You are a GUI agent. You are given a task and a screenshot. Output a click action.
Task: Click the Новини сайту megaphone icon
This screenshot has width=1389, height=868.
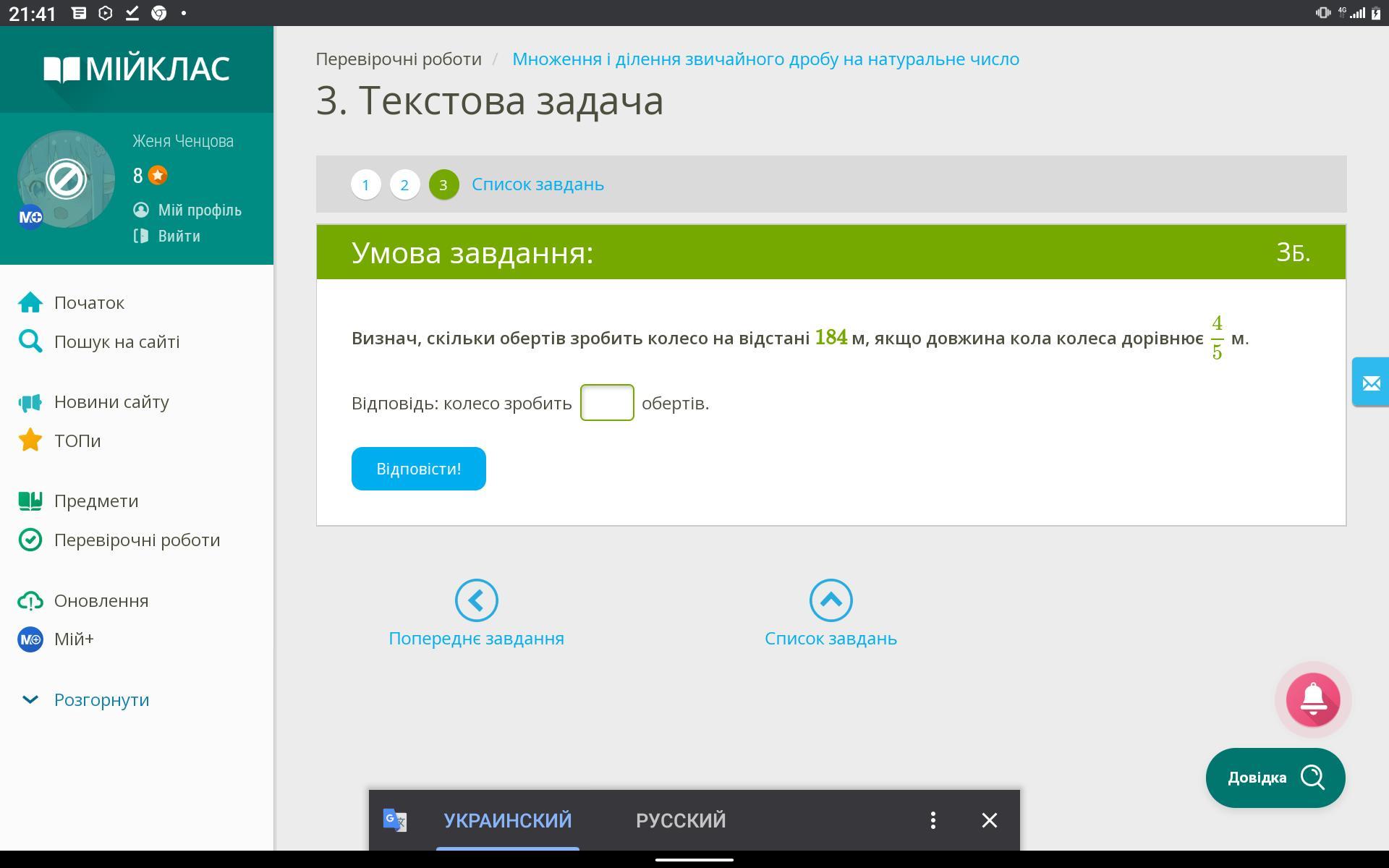point(30,402)
